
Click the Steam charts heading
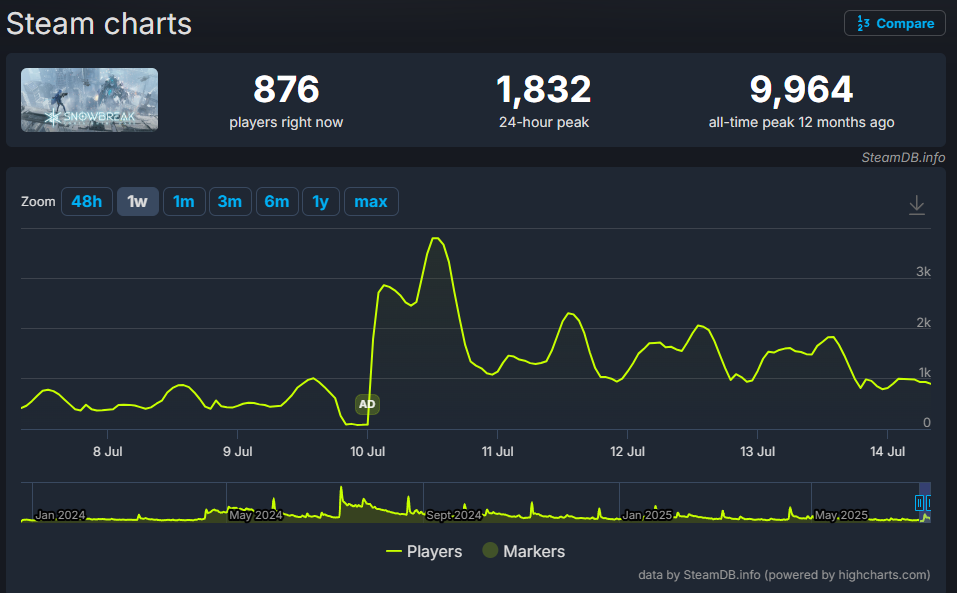[99, 24]
